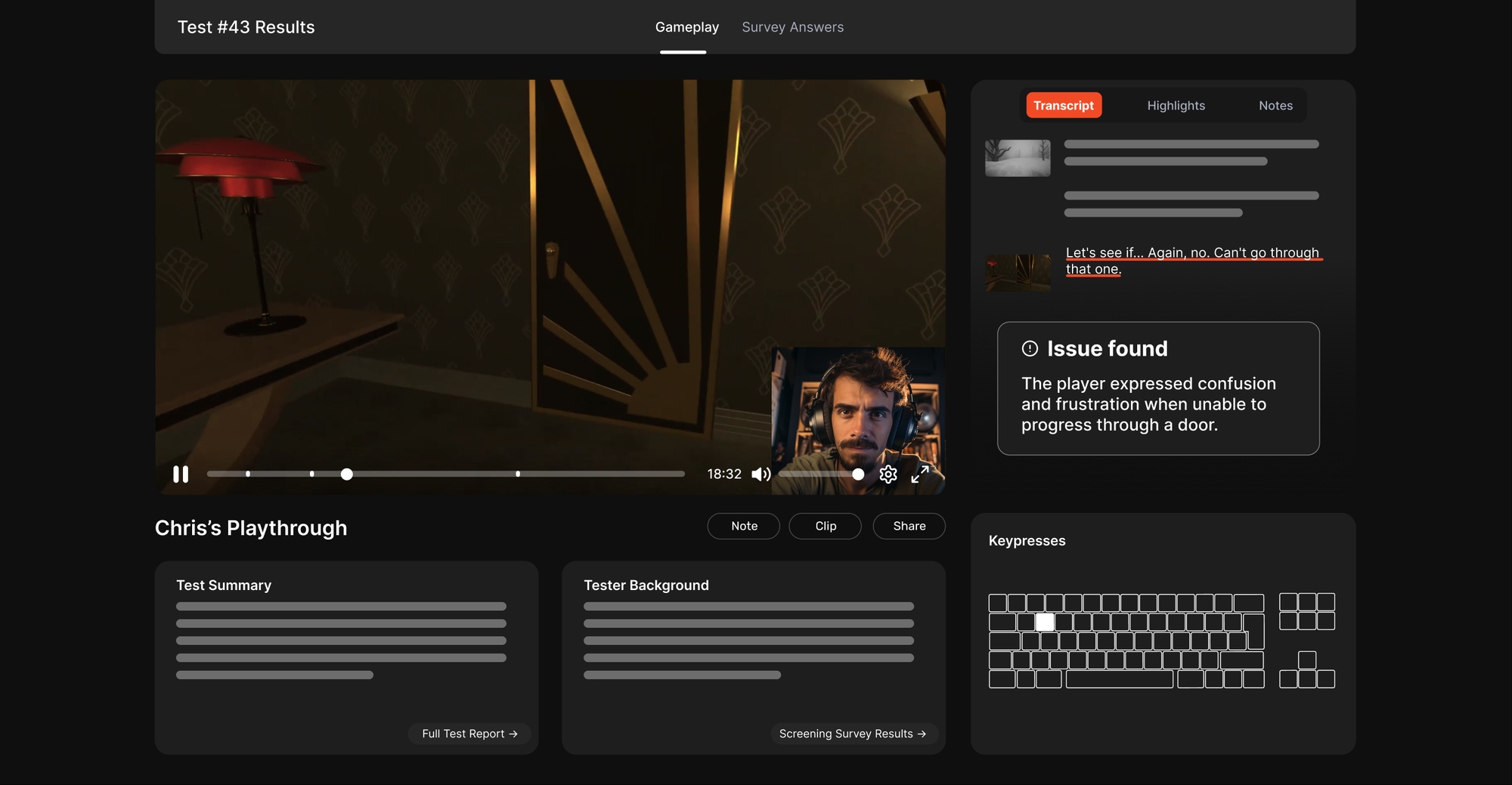Select the Transcript tab

[x=1063, y=106]
